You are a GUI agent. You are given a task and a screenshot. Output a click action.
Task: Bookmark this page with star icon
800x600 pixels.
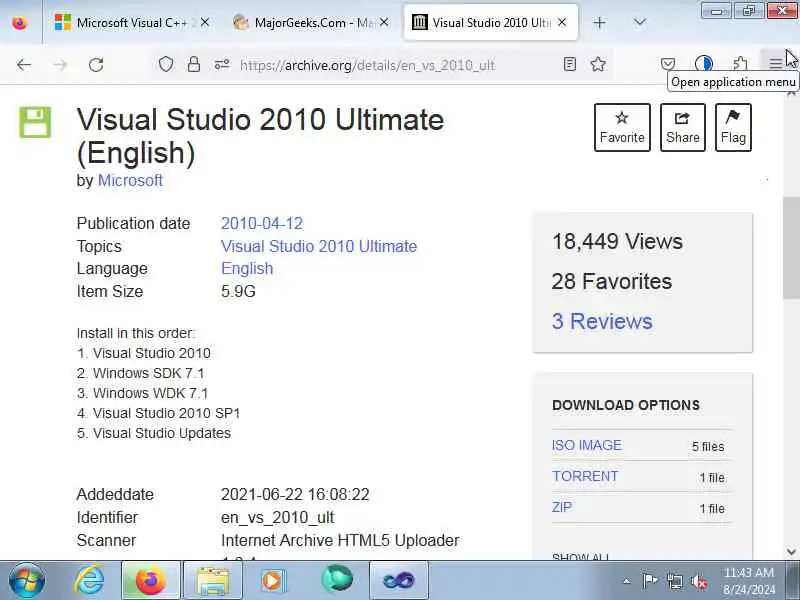[x=598, y=64]
